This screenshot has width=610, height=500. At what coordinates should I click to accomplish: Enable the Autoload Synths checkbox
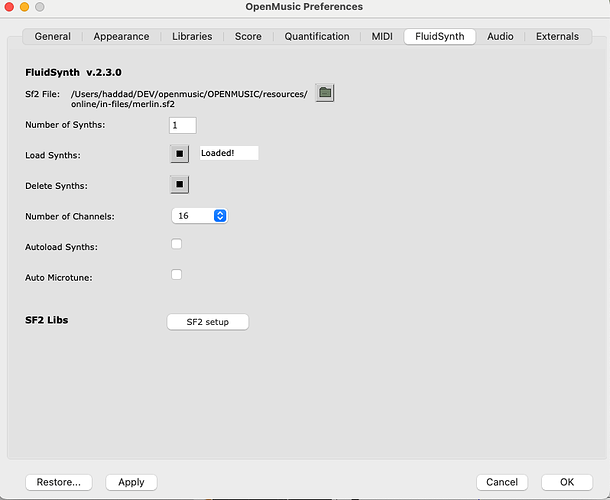[x=177, y=244]
